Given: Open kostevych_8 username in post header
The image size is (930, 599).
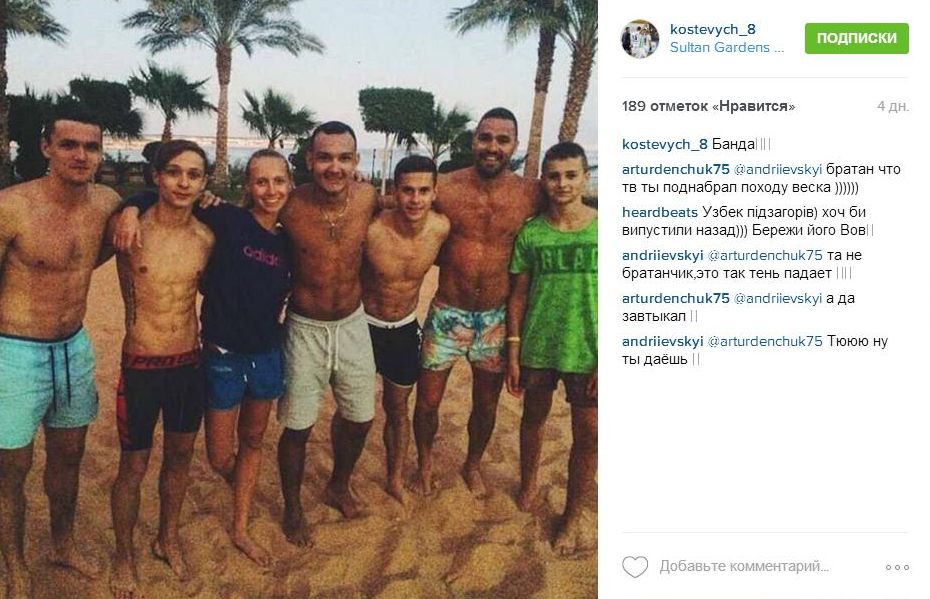Looking at the screenshot, I should click(712, 29).
